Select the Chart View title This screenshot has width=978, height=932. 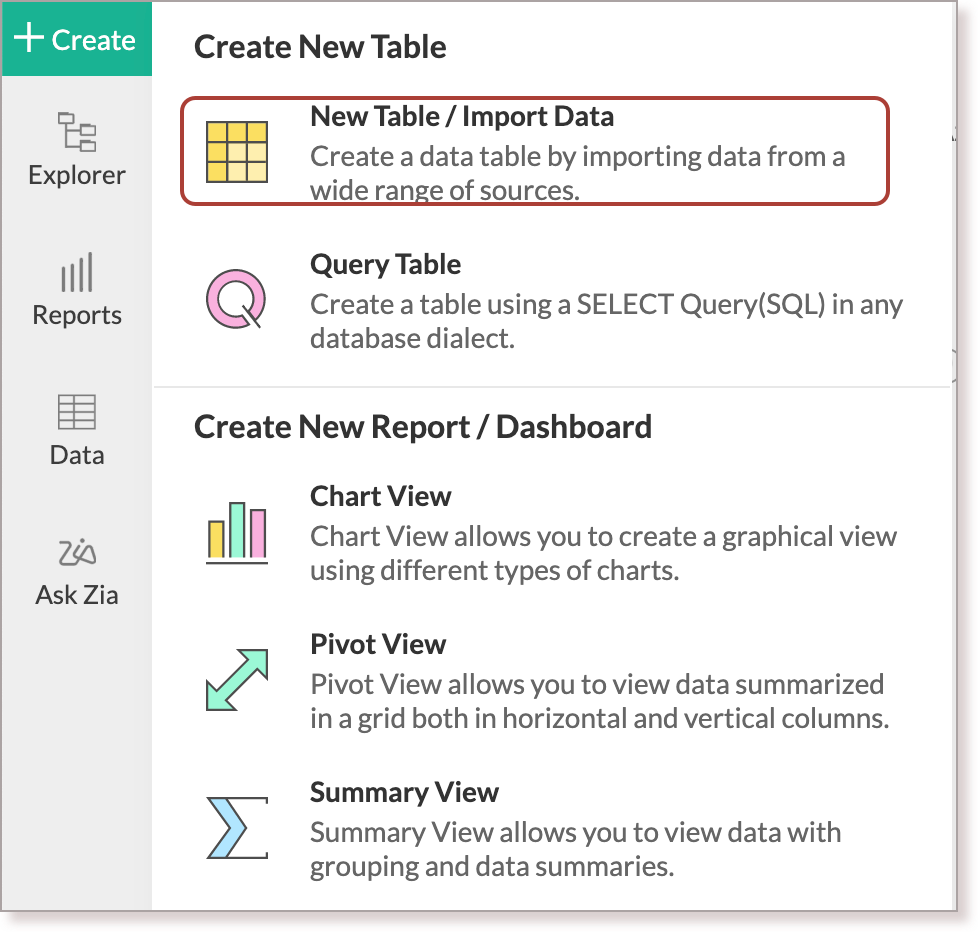pos(380,497)
